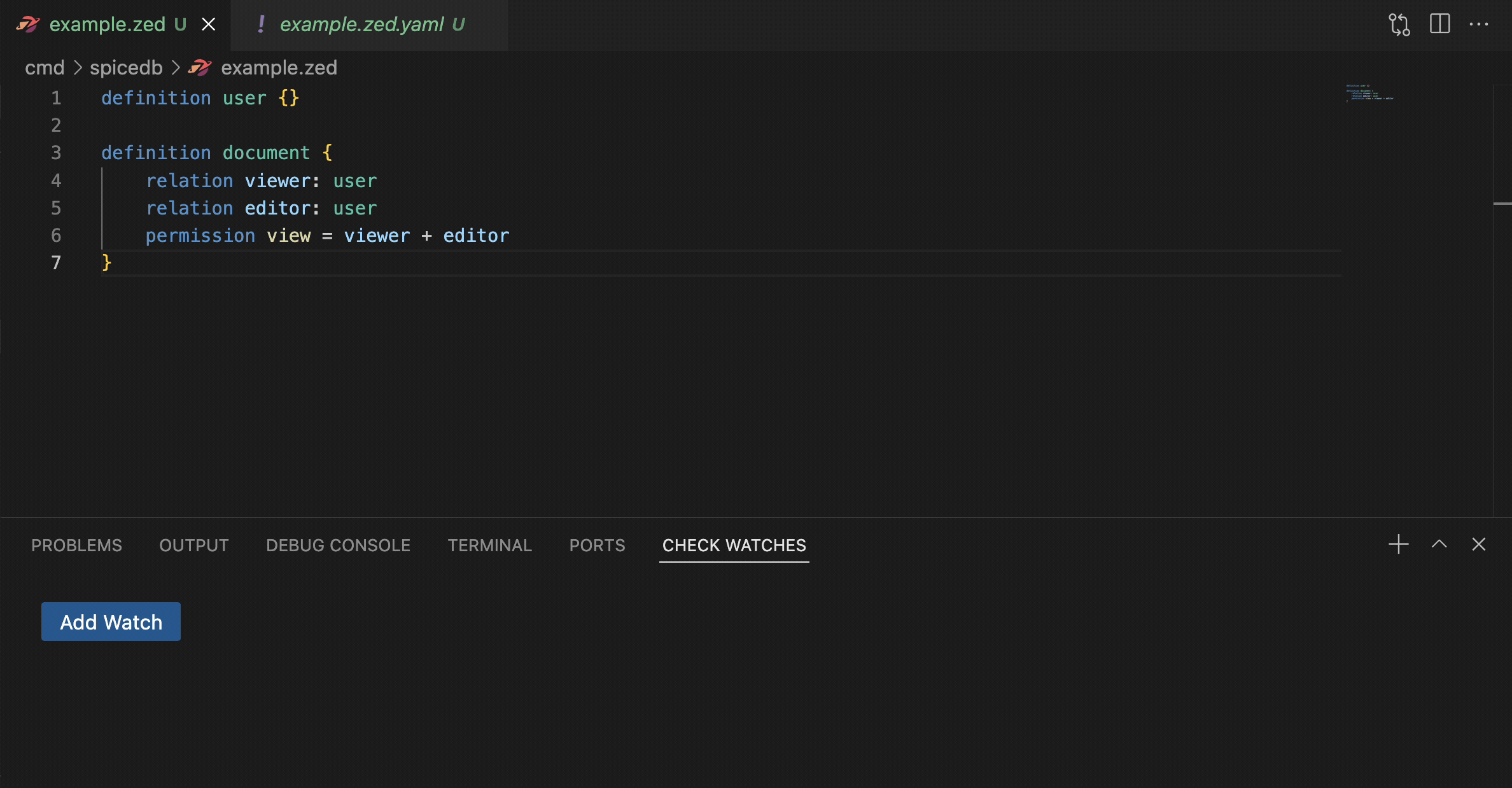Viewport: 1512px width, 788px height.
Task: Maximize the panel with the chevron-up icon
Action: 1439,544
